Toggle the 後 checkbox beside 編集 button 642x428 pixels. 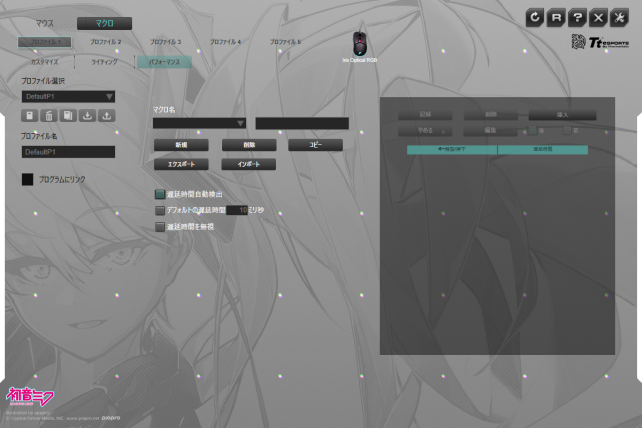(532, 131)
